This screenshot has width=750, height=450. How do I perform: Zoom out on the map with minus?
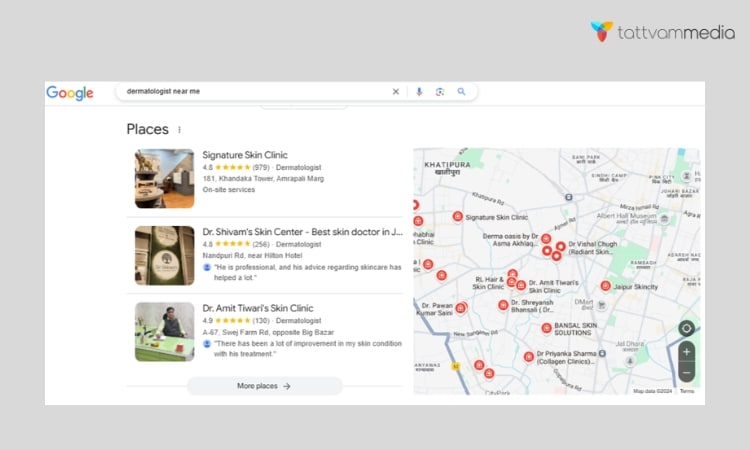pos(686,372)
